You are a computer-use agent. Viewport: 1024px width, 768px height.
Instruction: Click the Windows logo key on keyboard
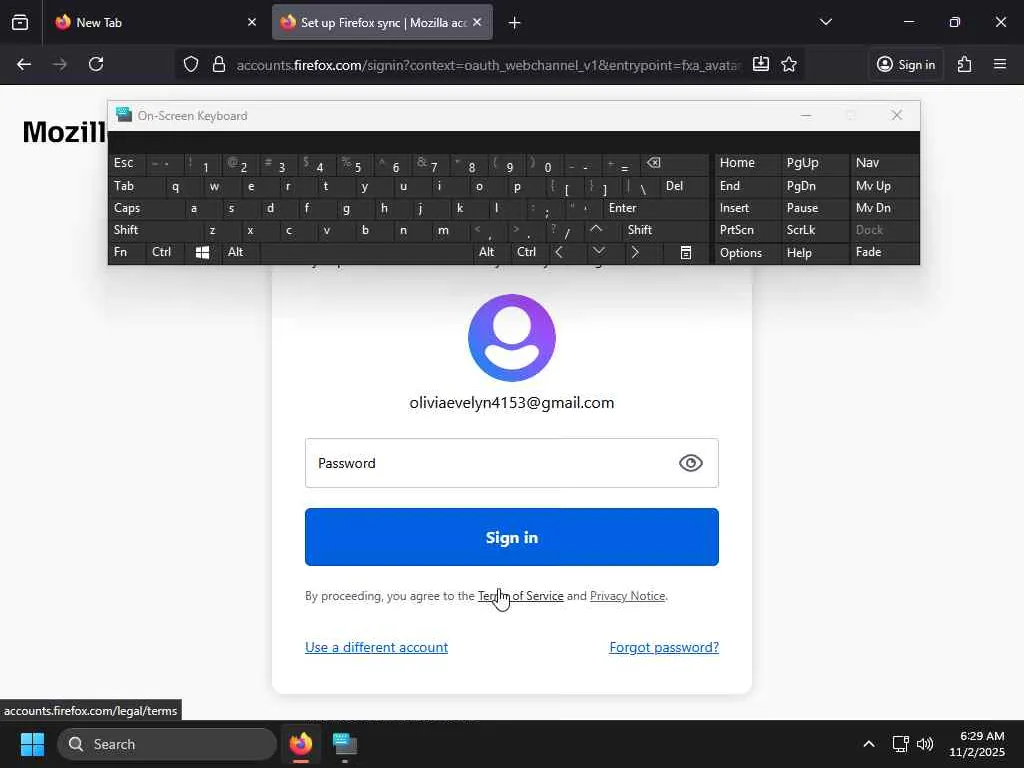click(x=202, y=252)
